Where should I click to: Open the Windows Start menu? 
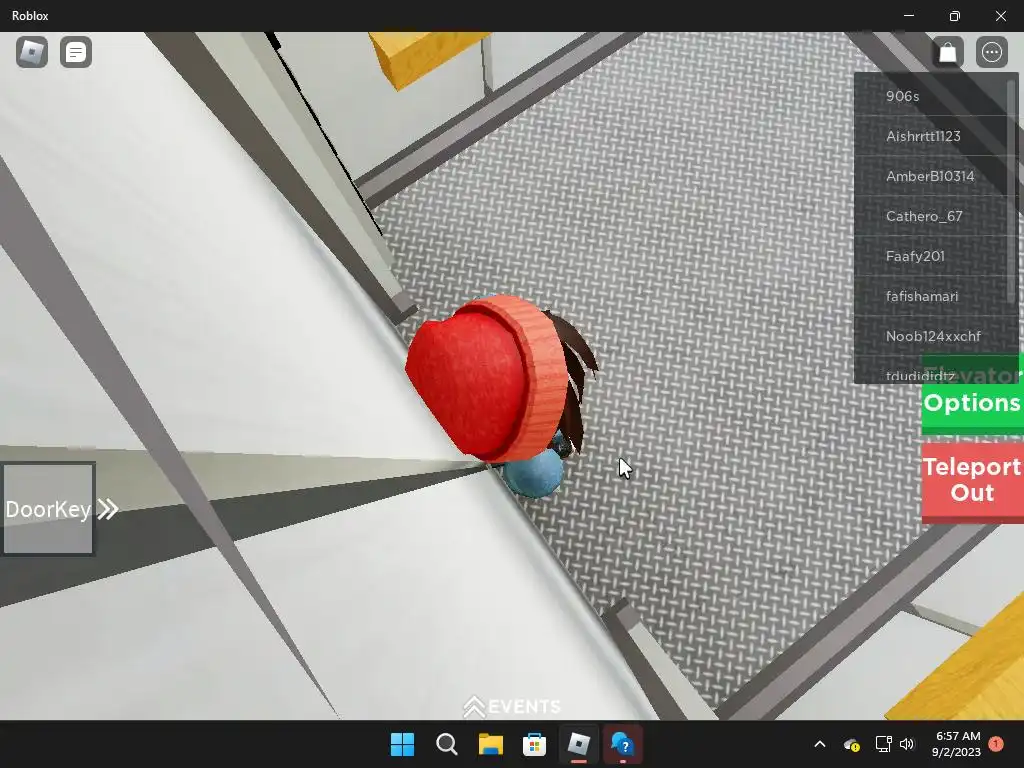[402, 744]
